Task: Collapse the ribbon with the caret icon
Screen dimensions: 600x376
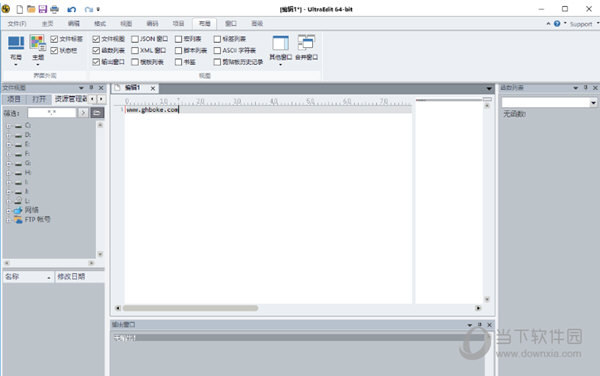Action: pyautogui.click(x=548, y=24)
